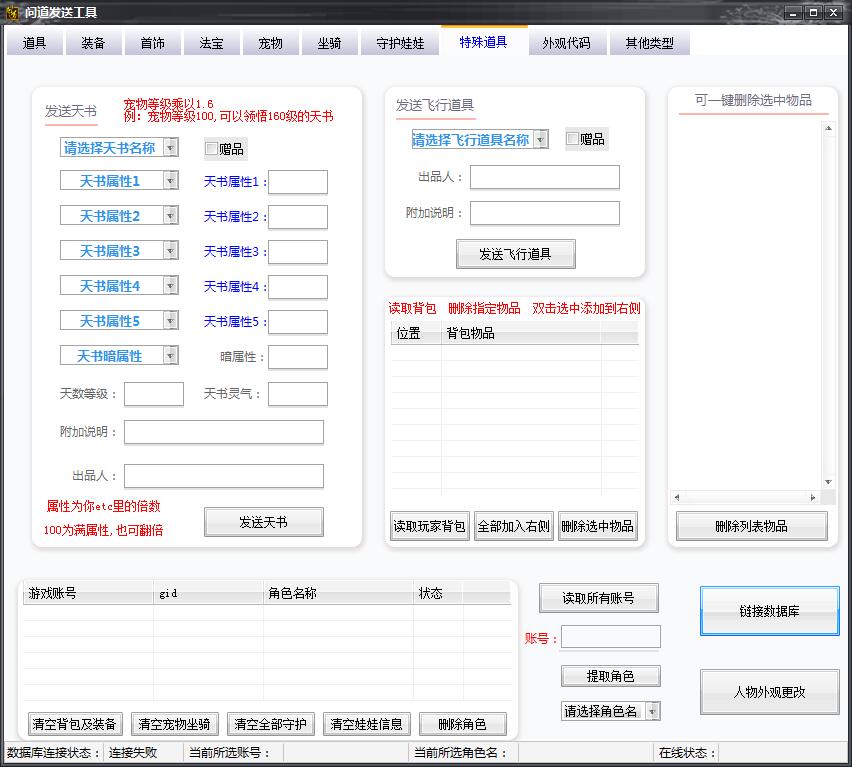This screenshot has height=767, width=852.
Task: Click the 链接数据库 button
Action: [x=769, y=611]
